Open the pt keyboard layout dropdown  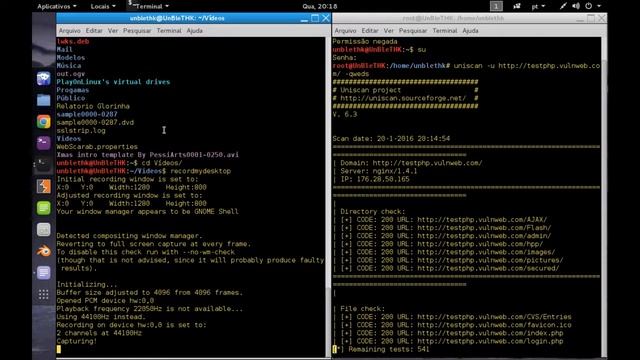(538, 6)
